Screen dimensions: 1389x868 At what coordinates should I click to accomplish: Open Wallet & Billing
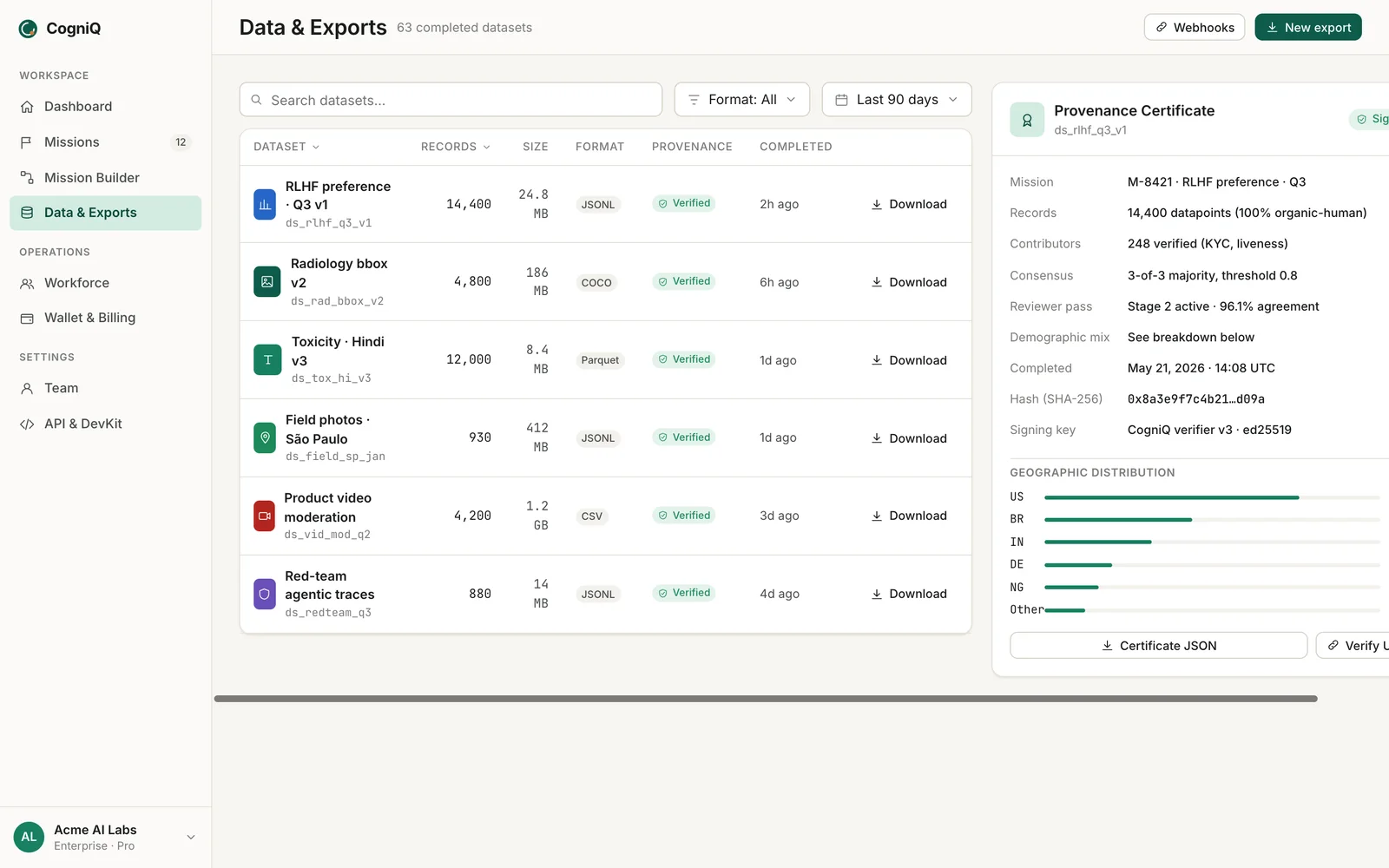[105, 318]
